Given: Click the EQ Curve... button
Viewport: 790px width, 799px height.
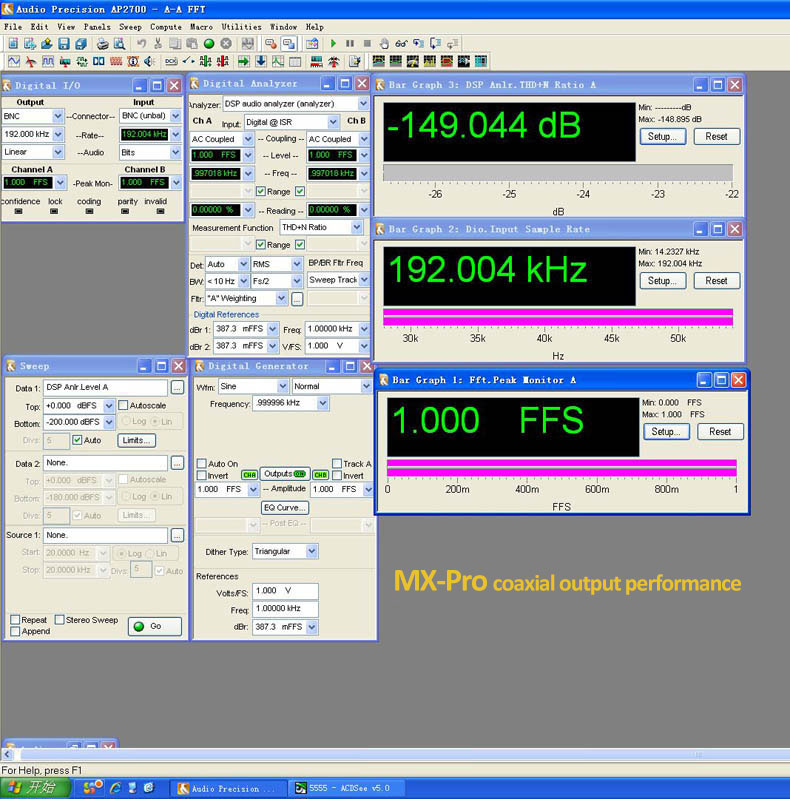Looking at the screenshot, I should 285,507.
